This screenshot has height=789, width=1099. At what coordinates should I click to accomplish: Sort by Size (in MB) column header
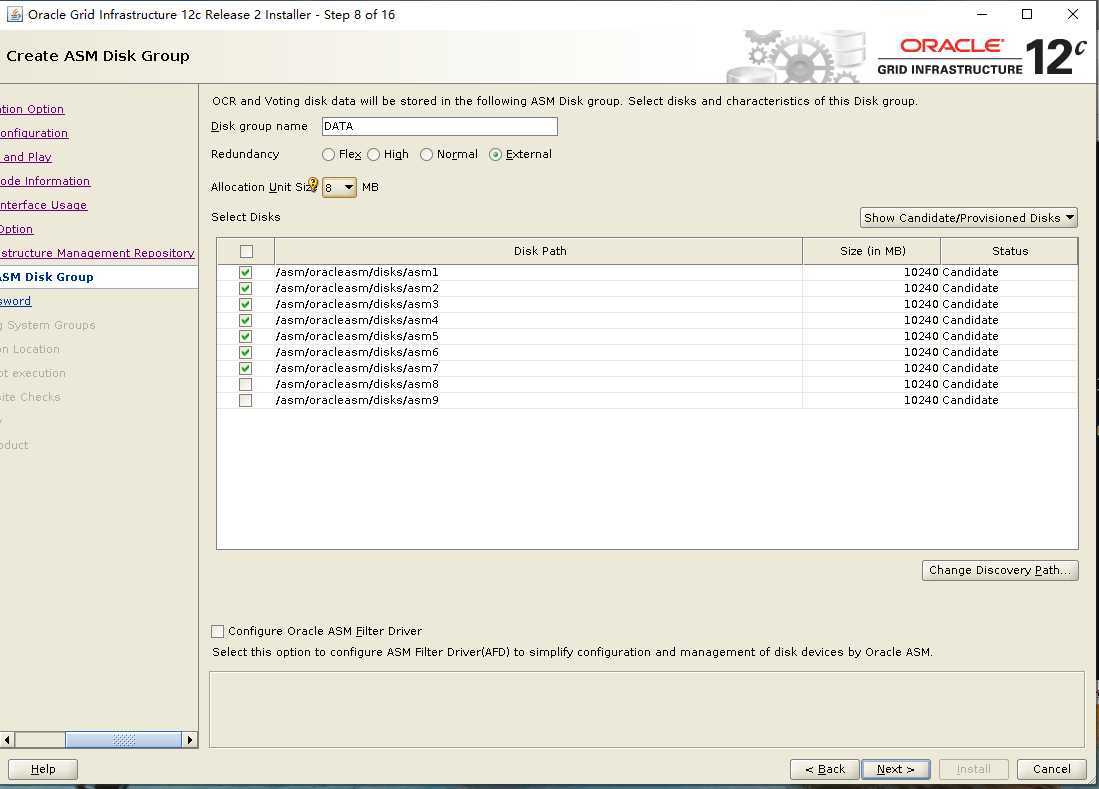coord(871,251)
